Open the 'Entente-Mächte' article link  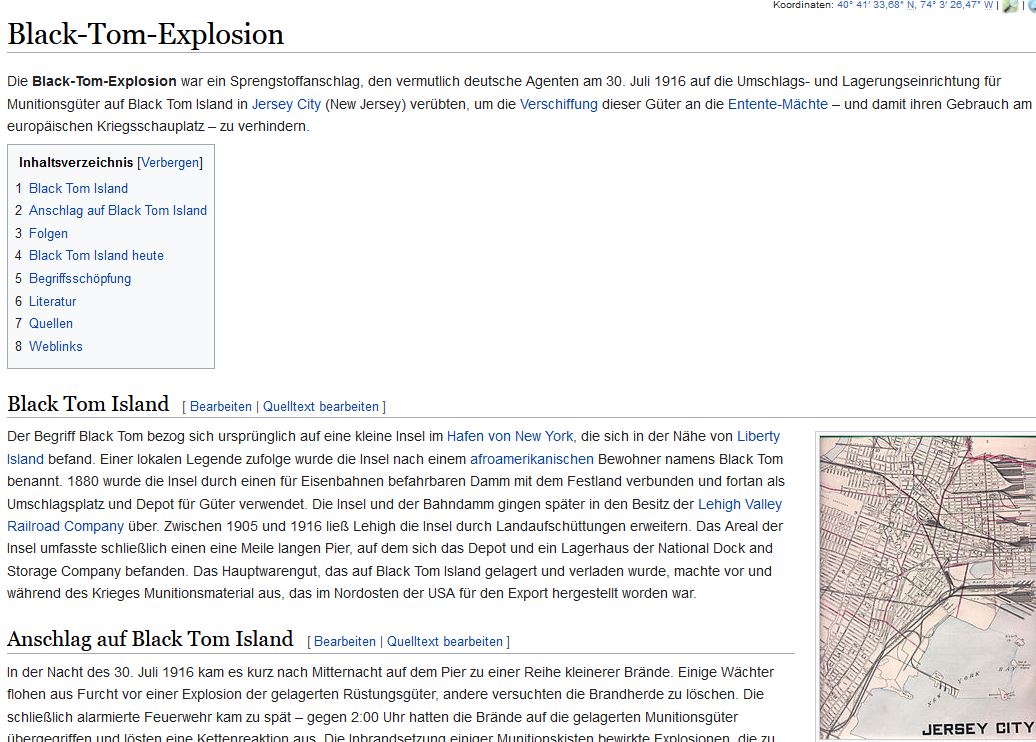tap(777, 104)
